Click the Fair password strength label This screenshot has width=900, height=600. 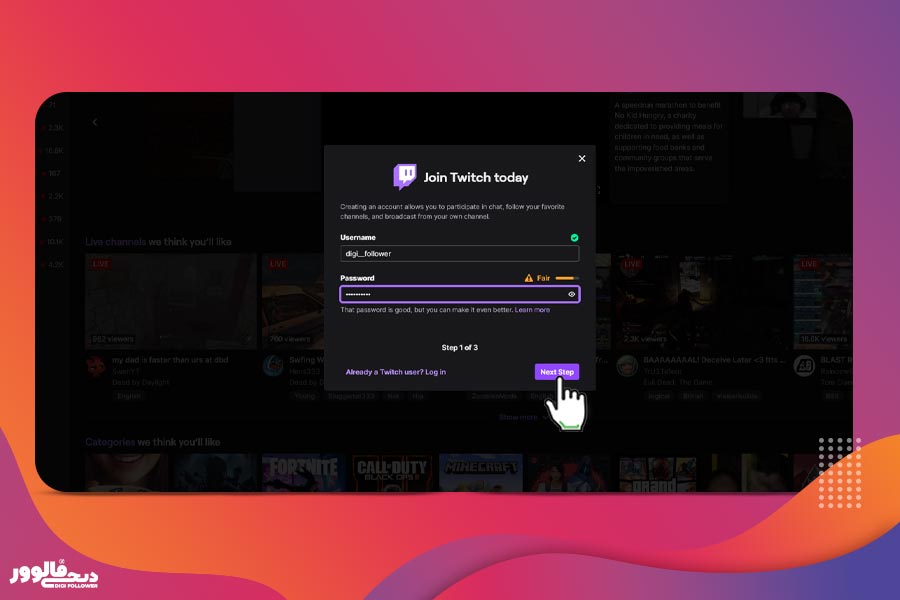543,278
